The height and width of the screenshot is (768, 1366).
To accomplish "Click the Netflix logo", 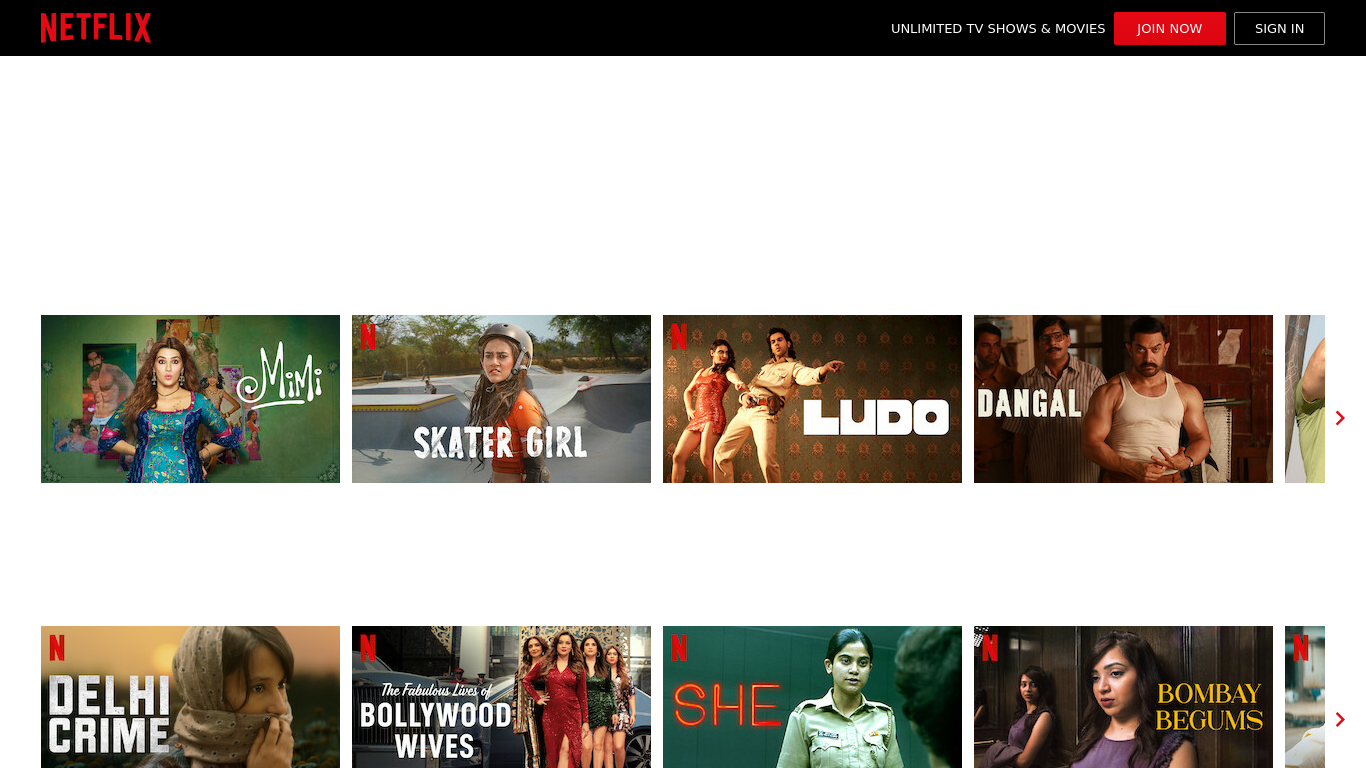I will (x=96, y=27).
